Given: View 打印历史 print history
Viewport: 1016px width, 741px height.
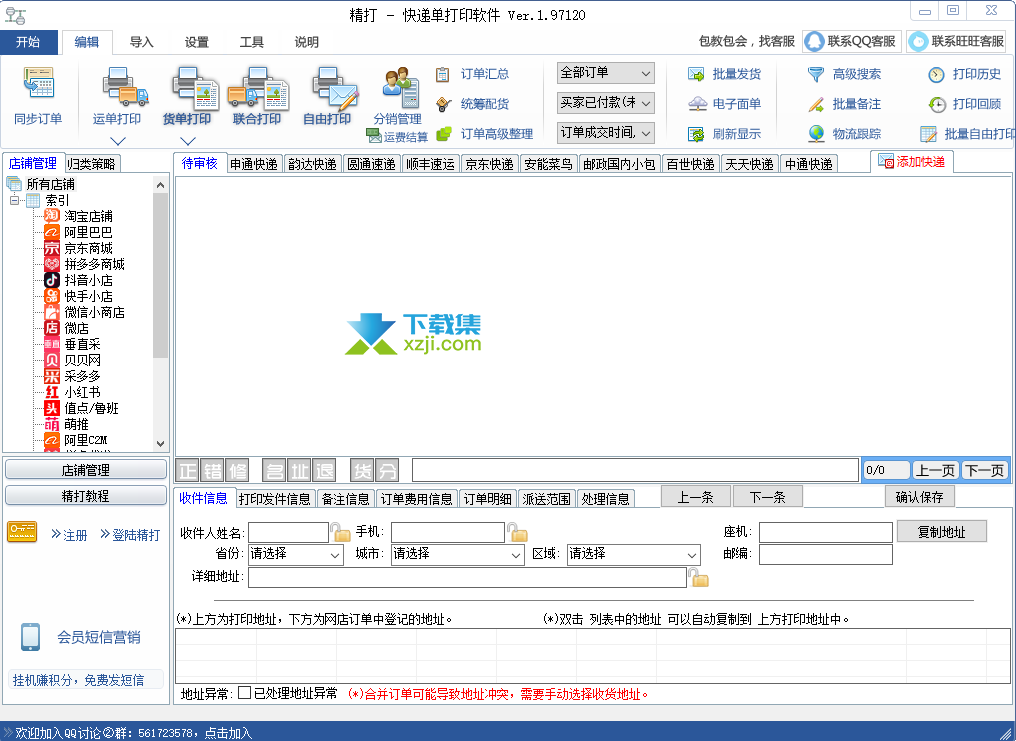Looking at the screenshot, I should (x=965, y=74).
